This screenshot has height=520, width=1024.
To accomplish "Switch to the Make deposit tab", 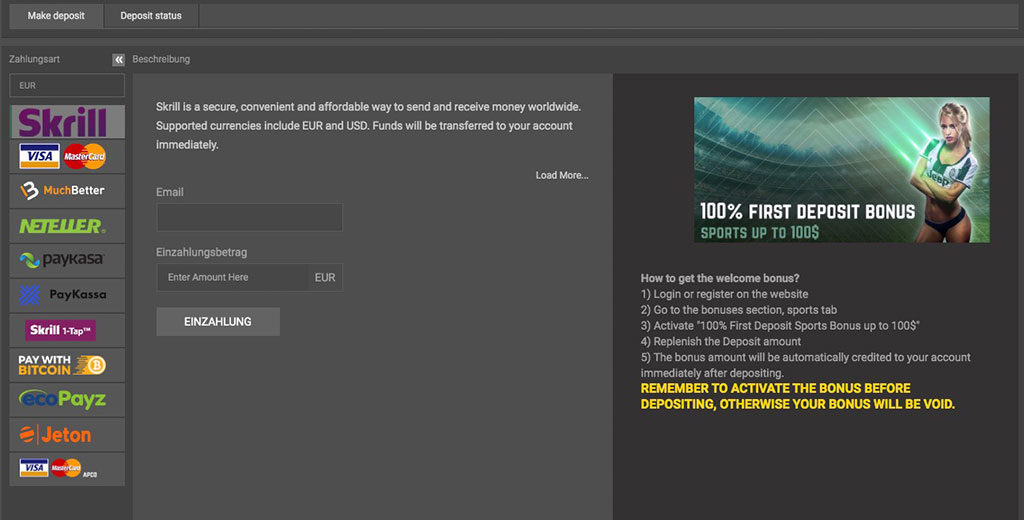I will 56,16.
